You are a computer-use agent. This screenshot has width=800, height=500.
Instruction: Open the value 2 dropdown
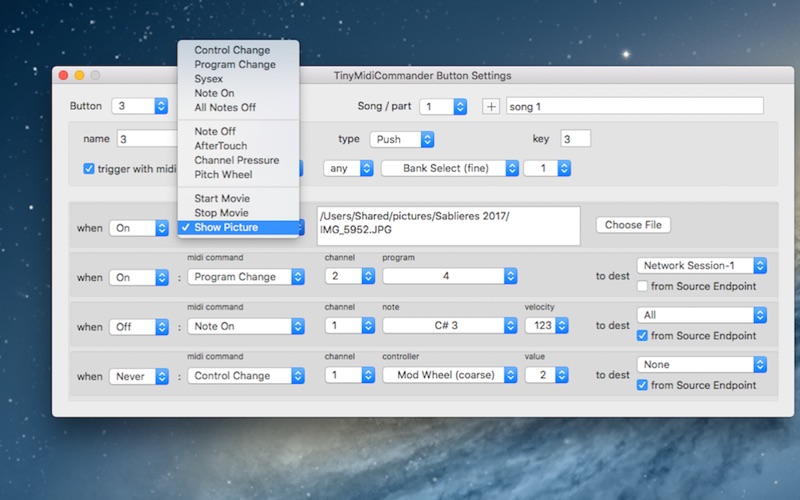click(x=547, y=375)
